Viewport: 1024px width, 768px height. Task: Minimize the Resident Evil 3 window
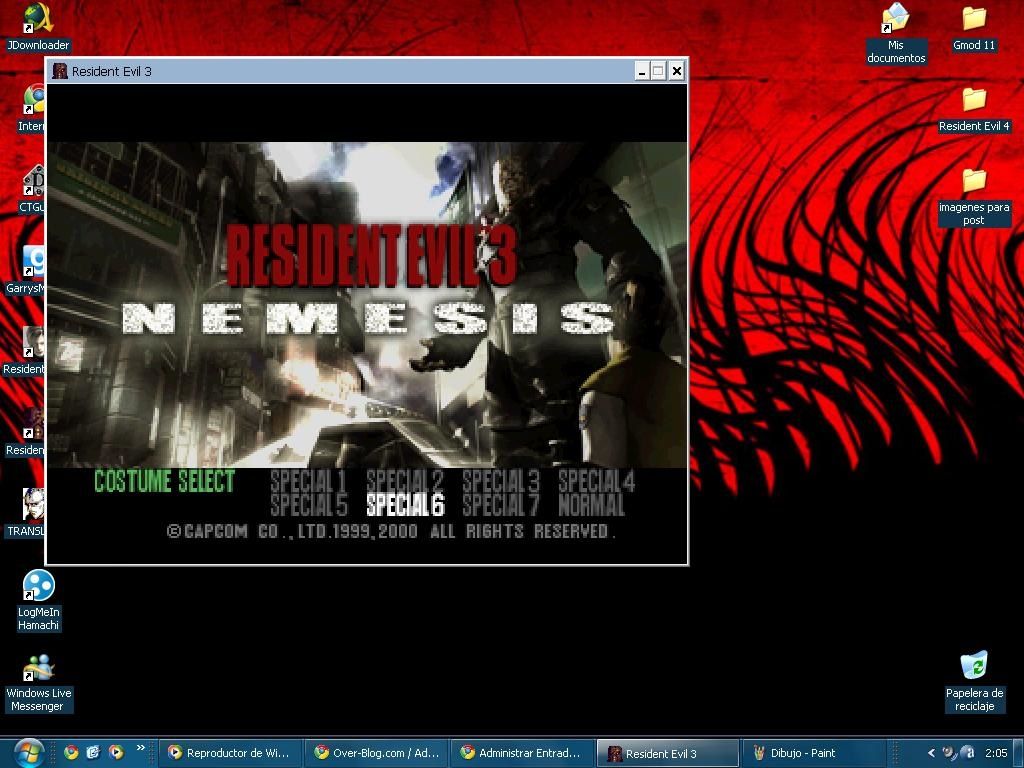[x=641, y=71]
